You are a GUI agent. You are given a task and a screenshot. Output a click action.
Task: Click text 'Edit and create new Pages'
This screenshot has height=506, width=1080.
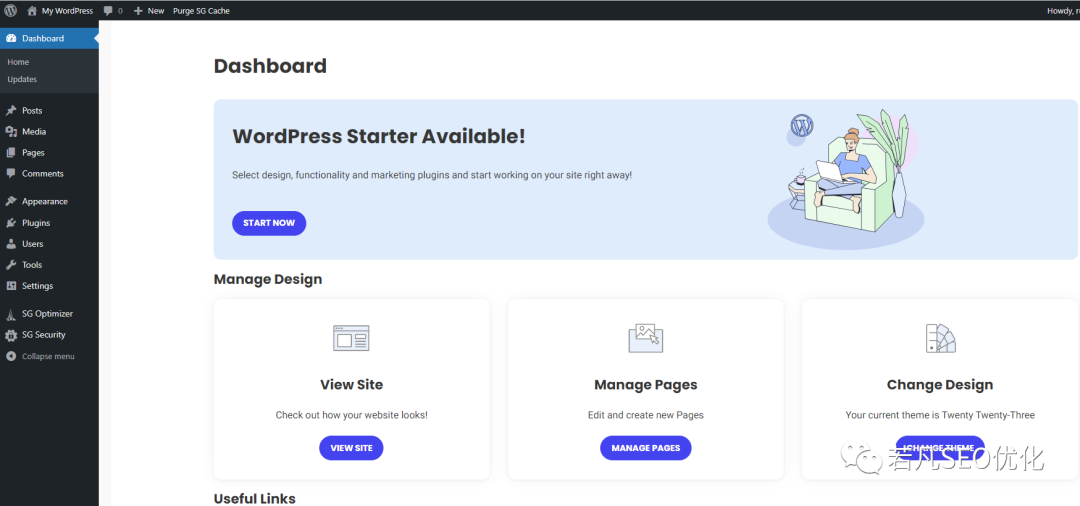(x=645, y=415)
